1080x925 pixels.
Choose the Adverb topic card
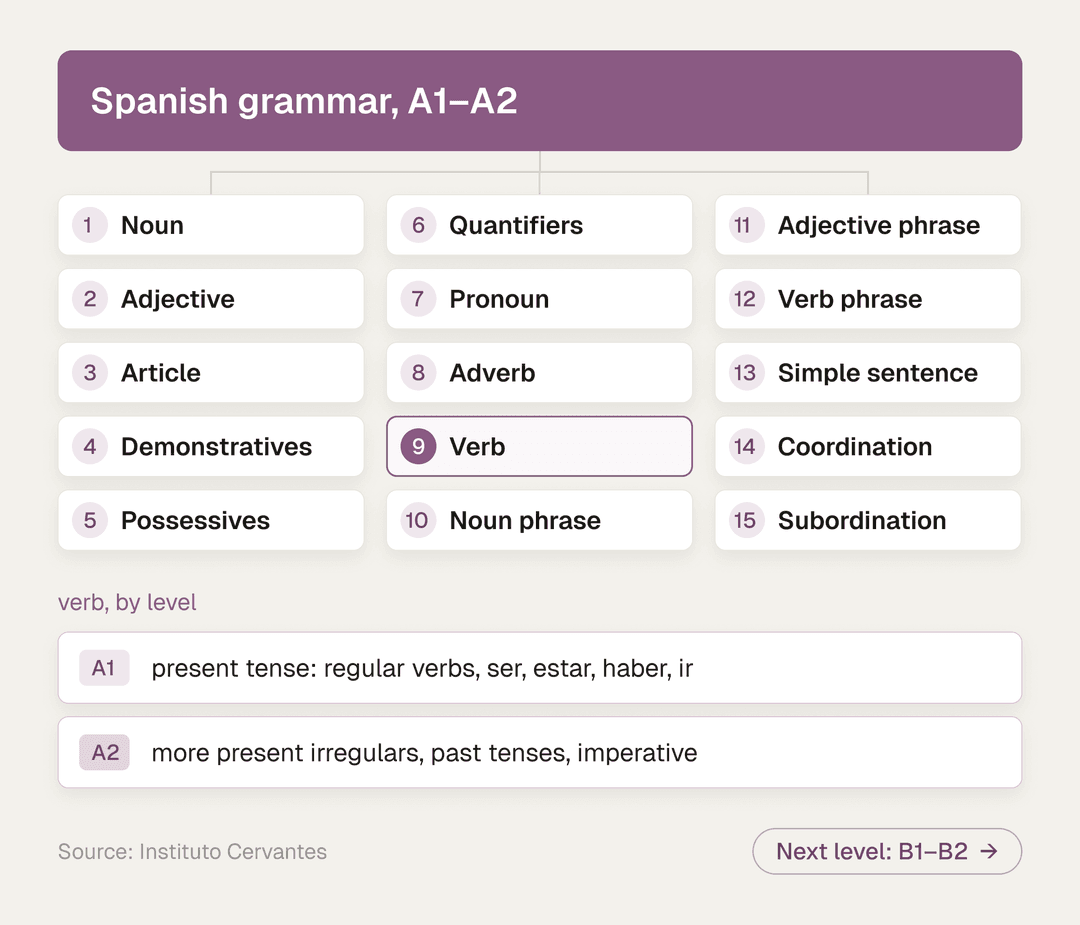click(x=539, y=373)
